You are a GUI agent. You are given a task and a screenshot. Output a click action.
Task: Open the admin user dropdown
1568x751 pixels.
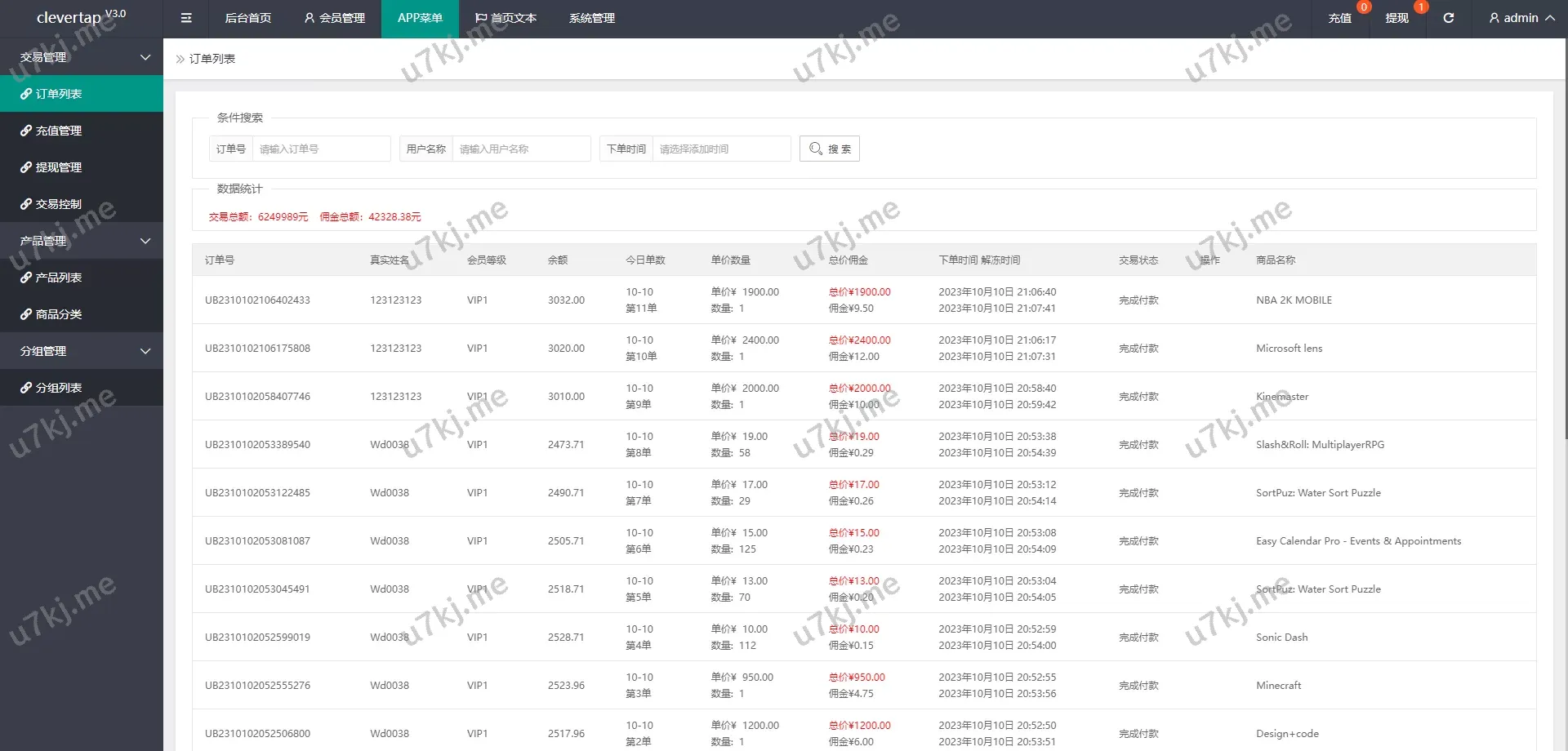[1521, 18]
